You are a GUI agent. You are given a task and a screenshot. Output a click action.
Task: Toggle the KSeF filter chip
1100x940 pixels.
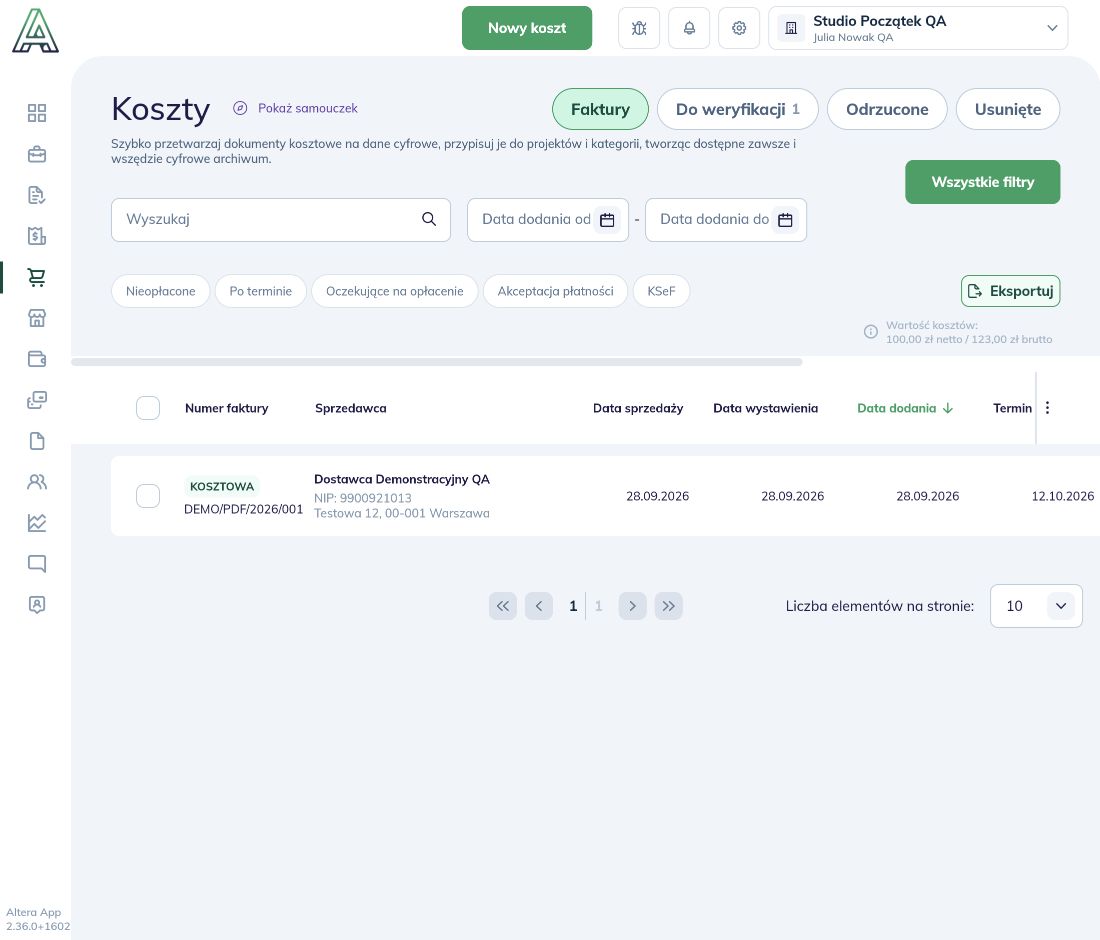click(x=661, y=291)
